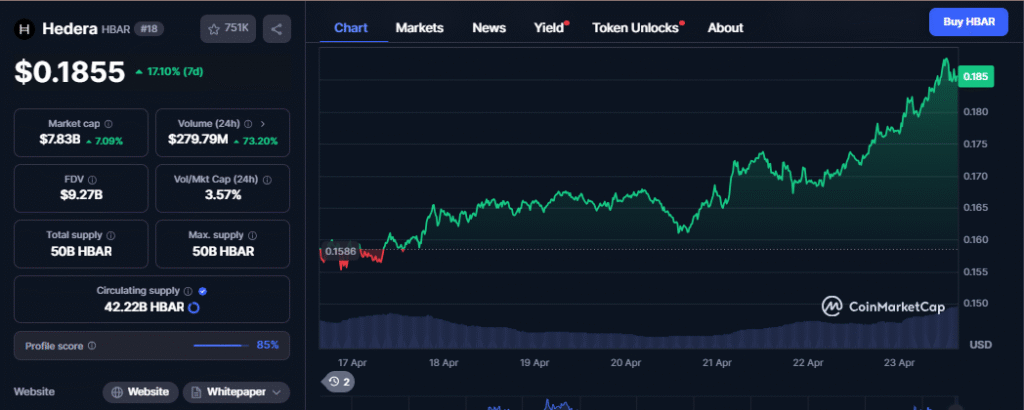The height and width of the screenshot is (410, 1024).
Task: Click the 23 Apr date axis label
Action: pos(899,362)
